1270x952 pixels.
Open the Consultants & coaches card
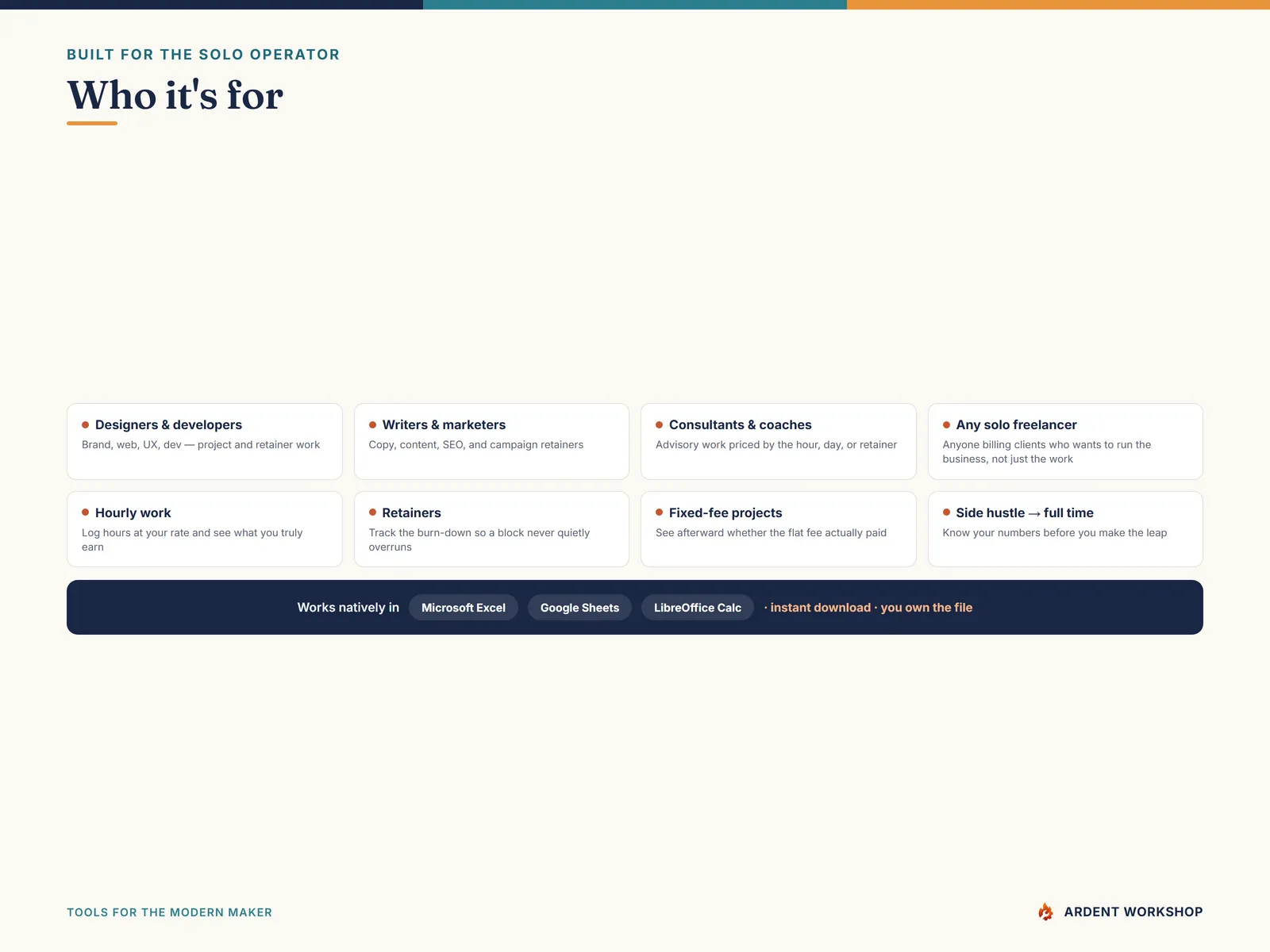pyautogui.click(x=779, y=441)
